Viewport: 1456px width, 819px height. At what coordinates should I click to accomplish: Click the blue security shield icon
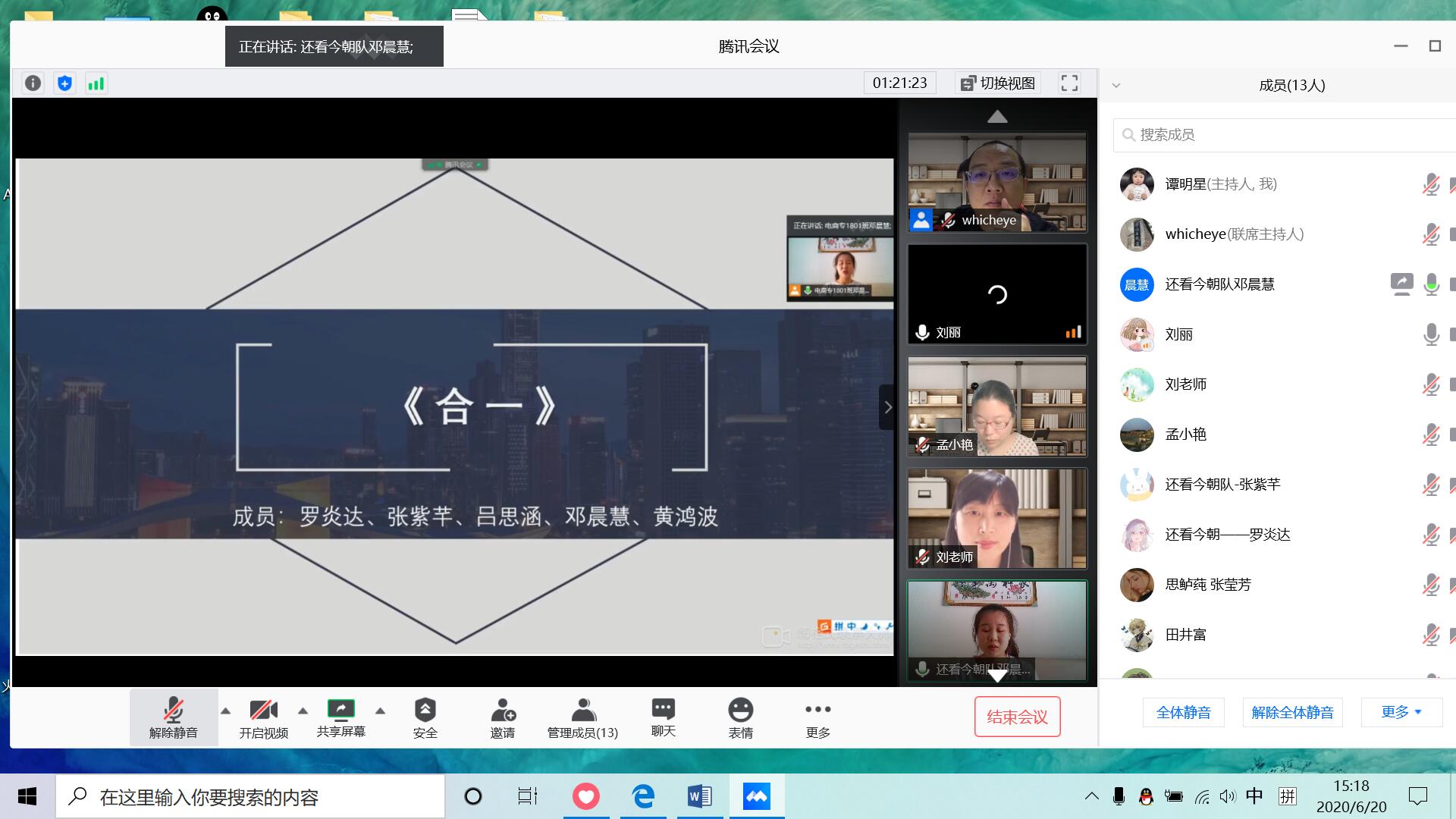coord(64,83)
